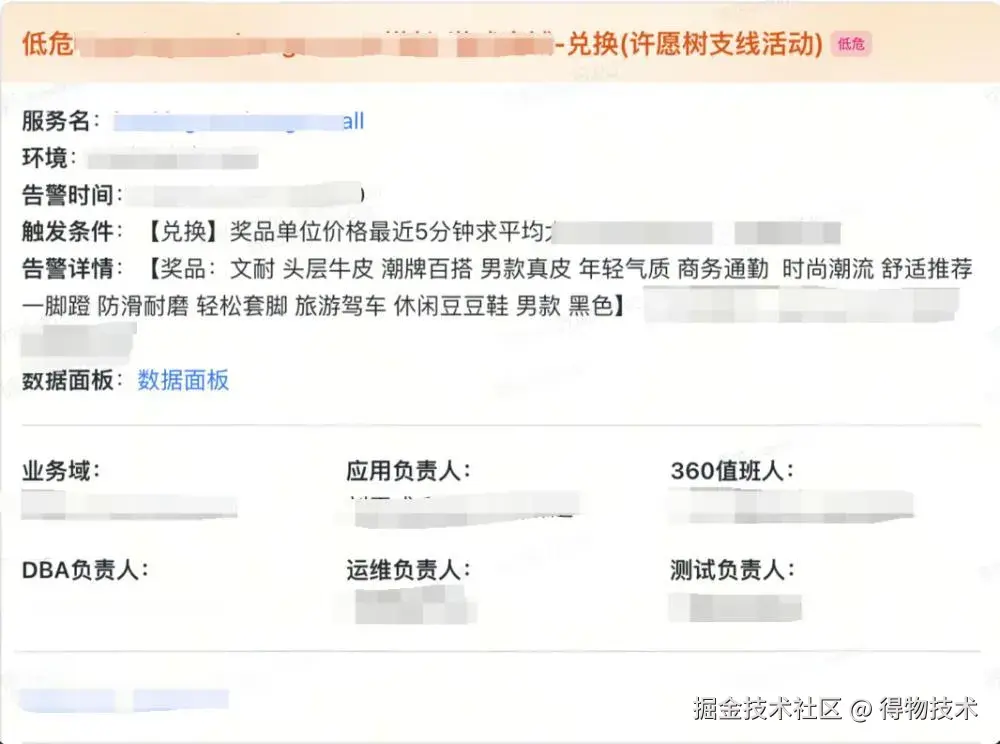
Task: Open the 数据面板 data panel link
Action: (183, 381)
